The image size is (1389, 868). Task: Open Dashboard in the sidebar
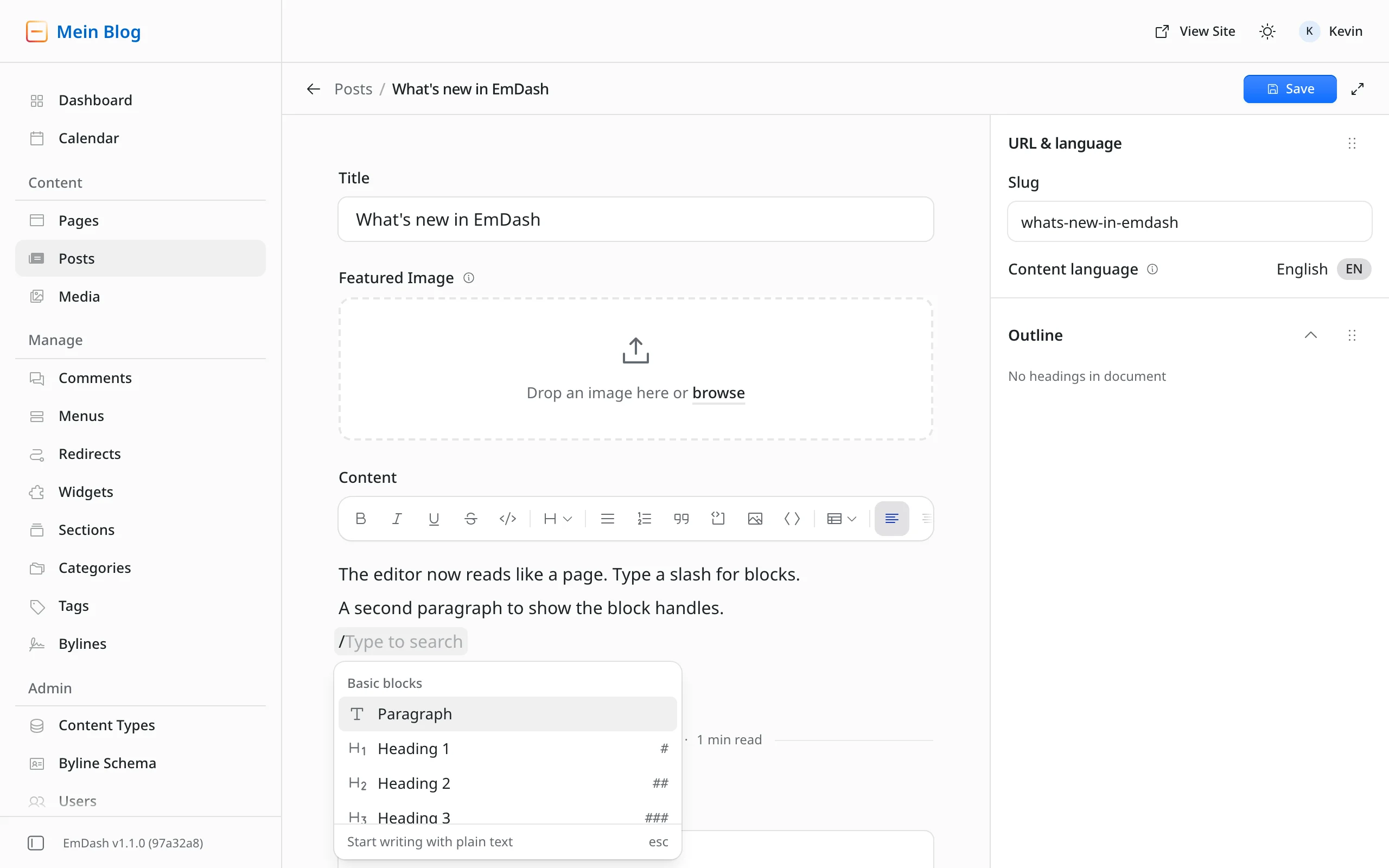140,100
